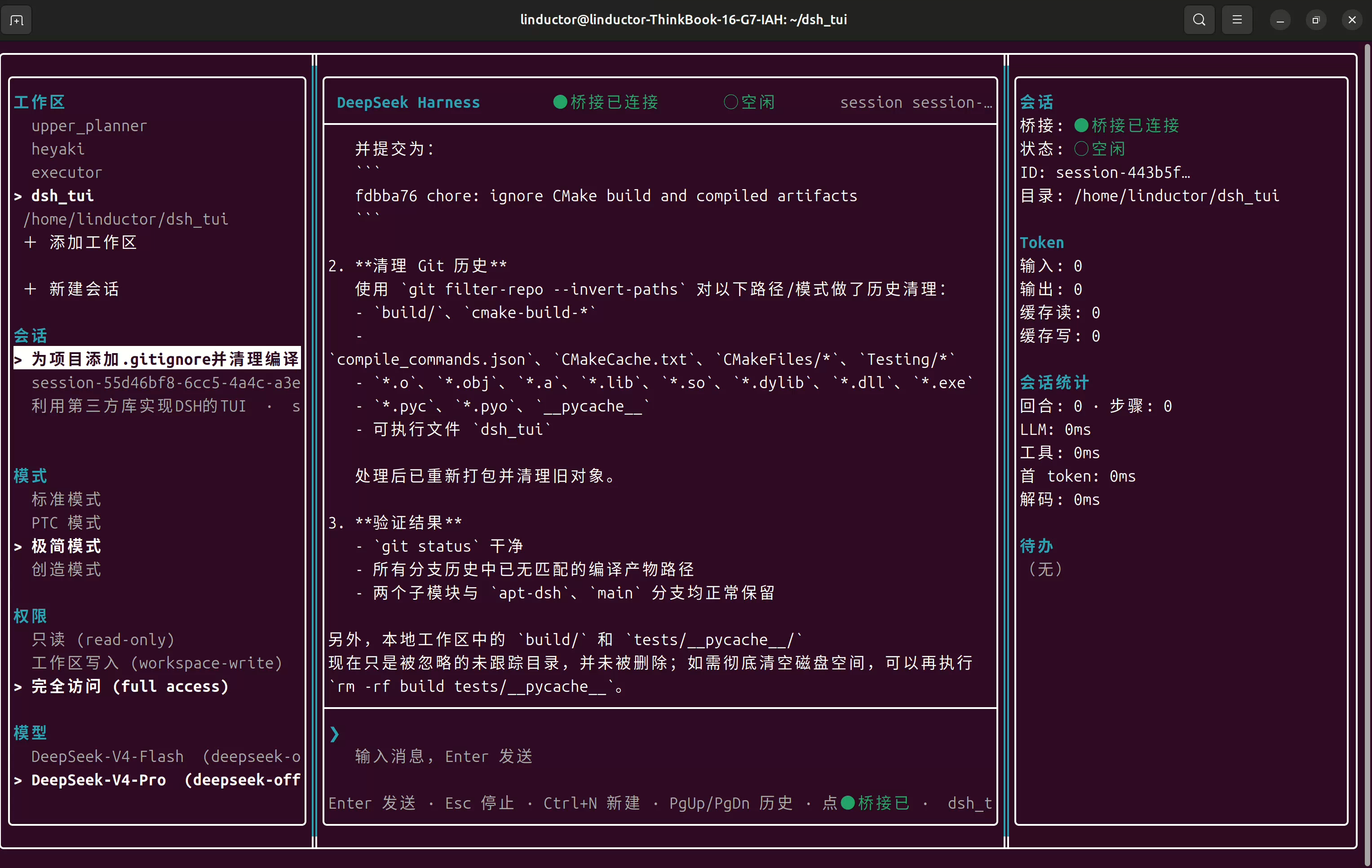
Task: Click 待办 (无) entry
Action: [x=1045, y=569]
